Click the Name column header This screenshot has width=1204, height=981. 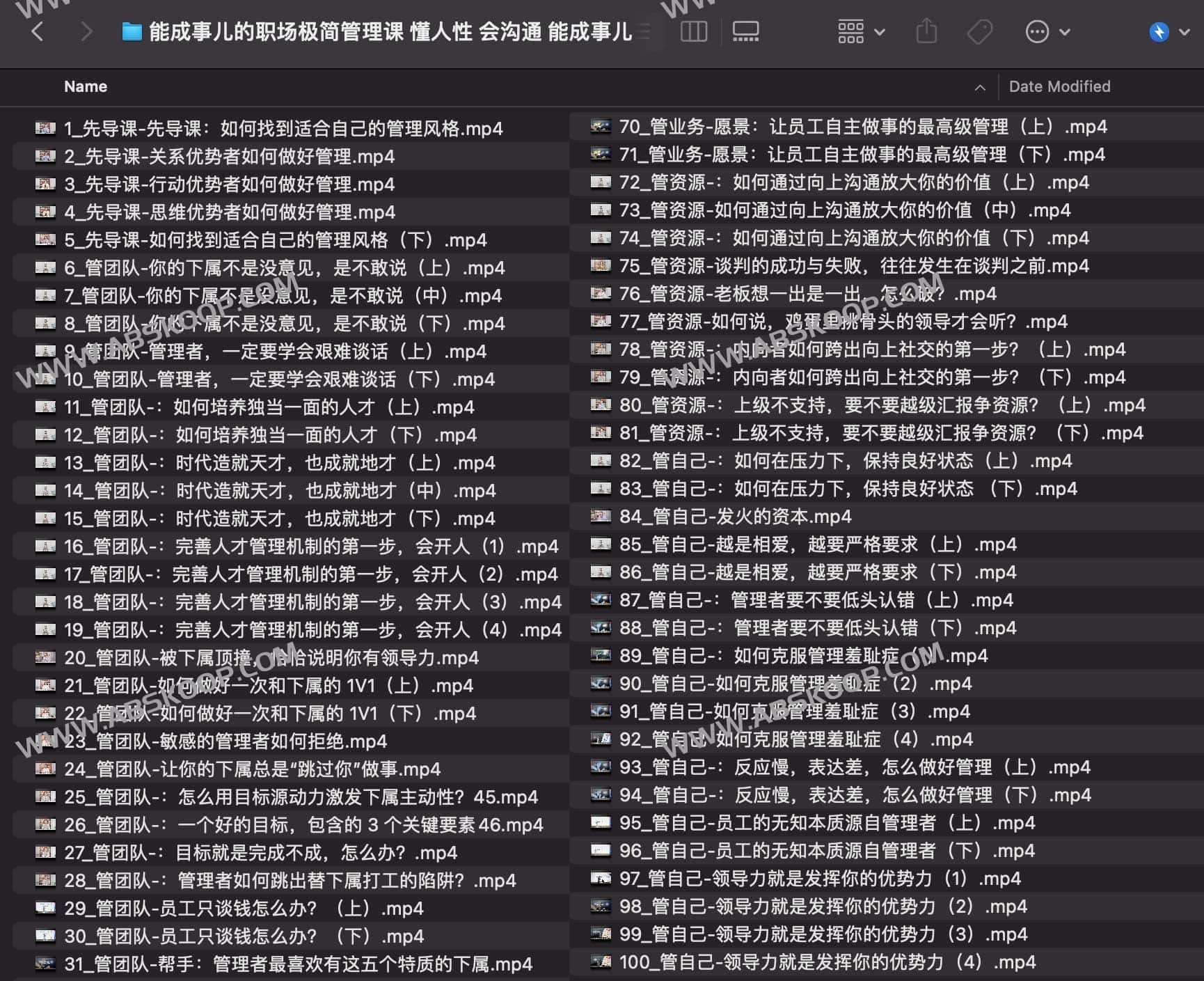coord(85,86)
